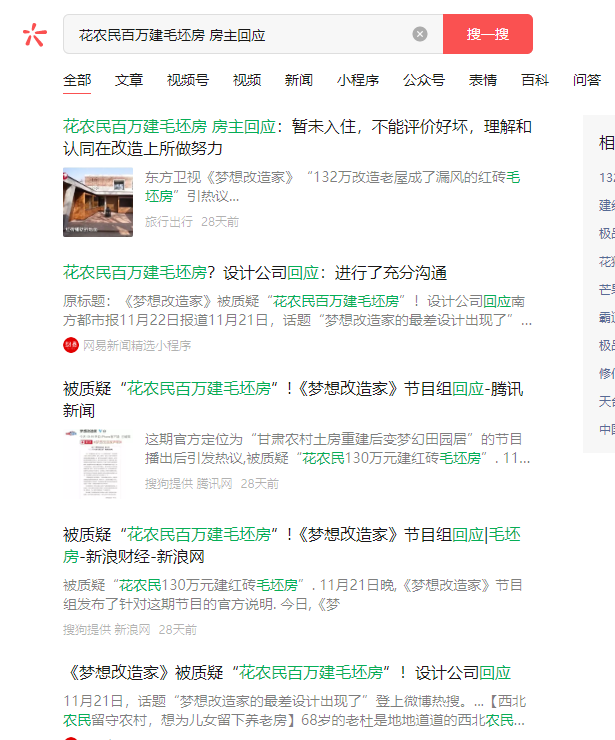The width and height of the screenshot is (615, 740).
Task: Click the 搜狗提供 腾讯网 source label
Action: (x=188, y=484)
